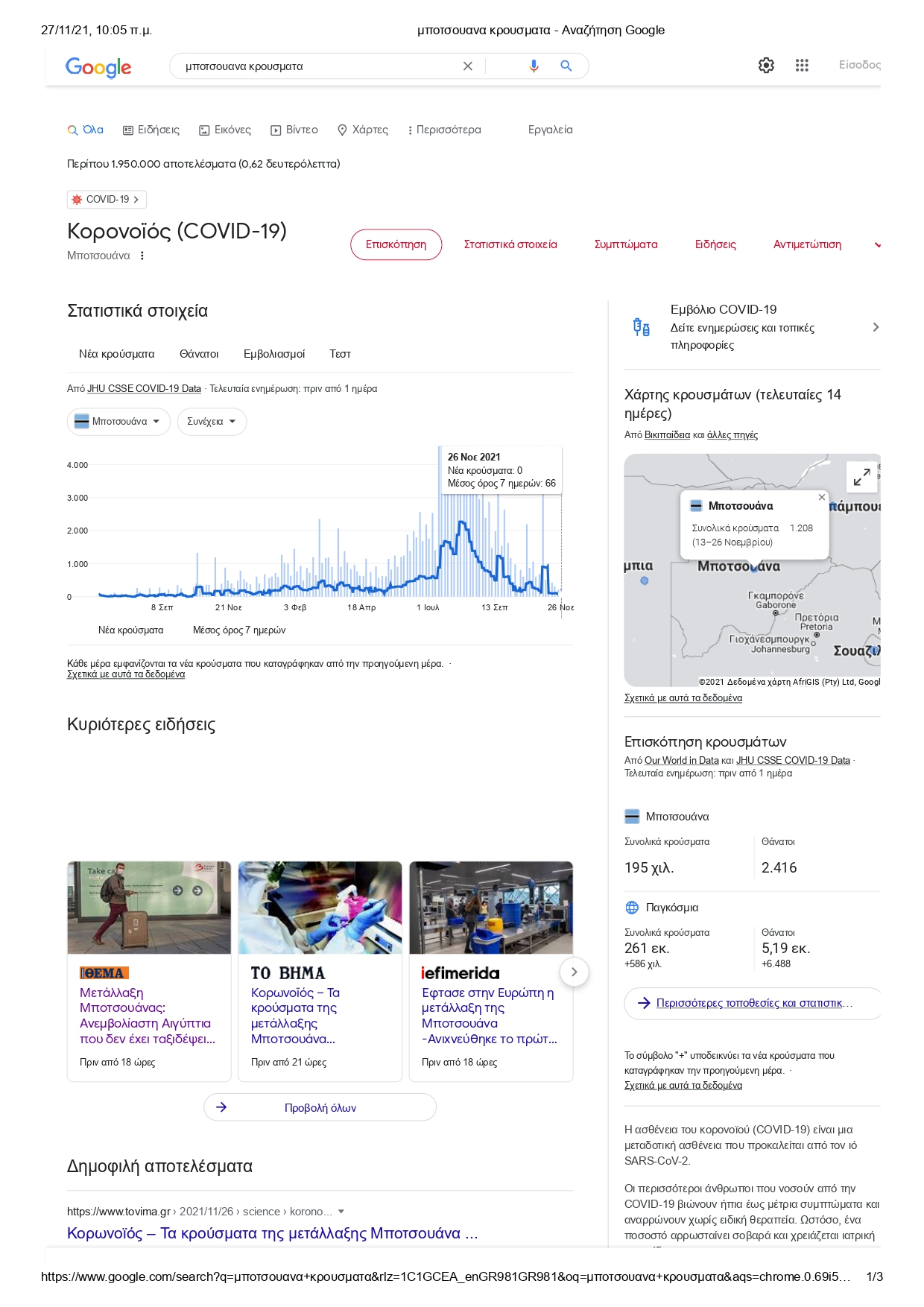Select the Συμπτώματα chip
This screenshot has width=924, height=1307.
point(626,244)
